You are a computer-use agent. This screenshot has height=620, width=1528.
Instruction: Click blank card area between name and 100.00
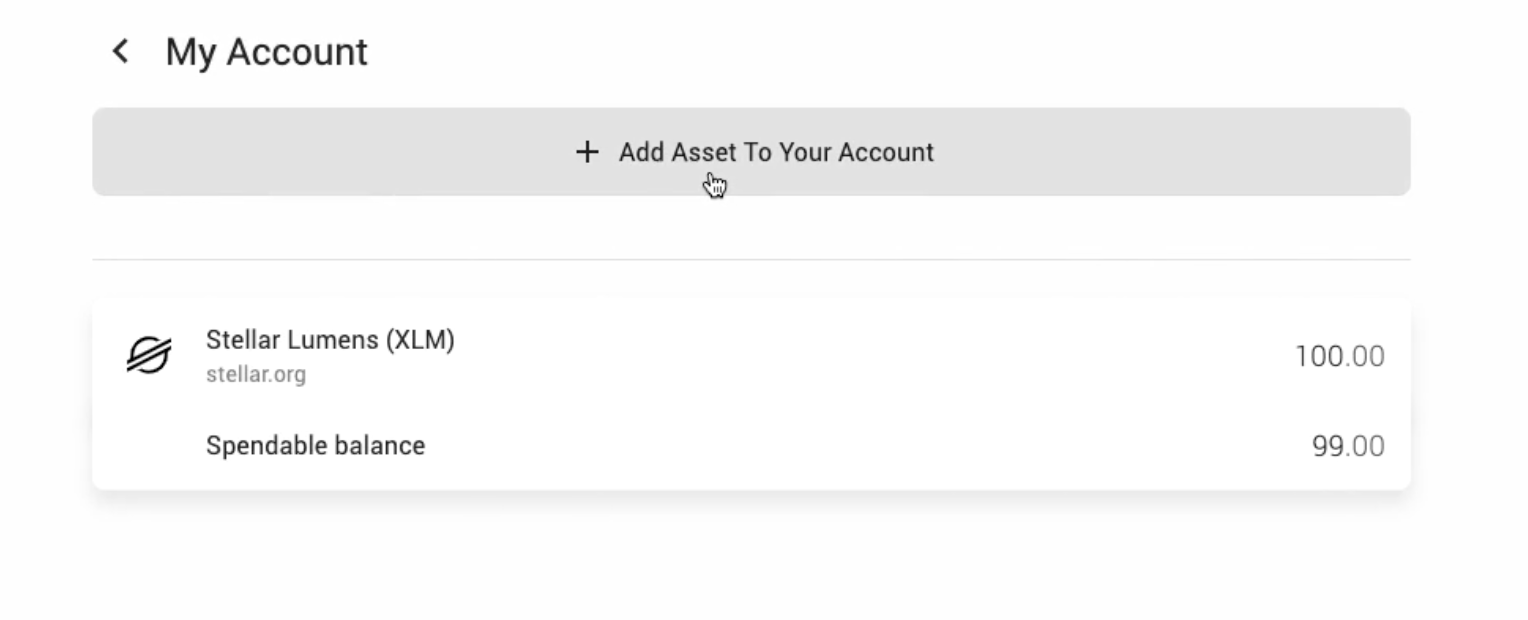tap(870, 356)
